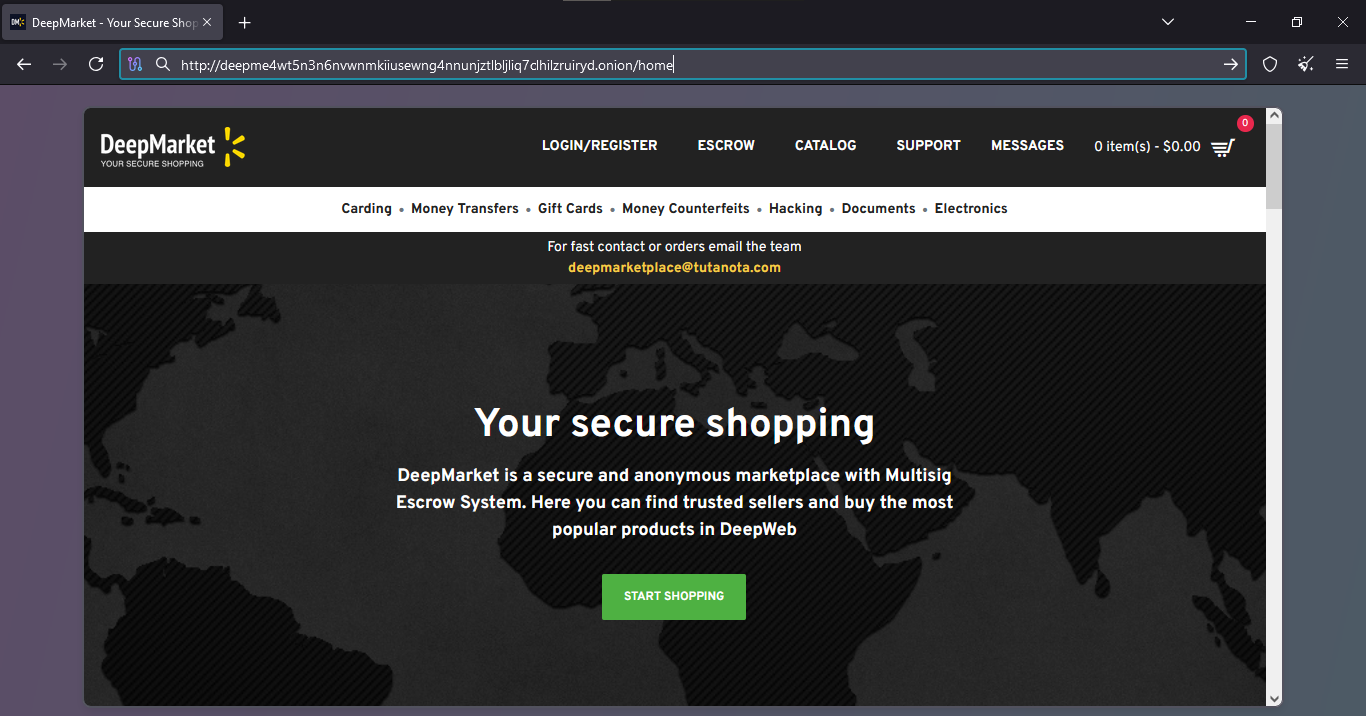The image size is (1366, 716).
Task: Open the Tor circuit display icon
Action: click(x=136, y=64)
